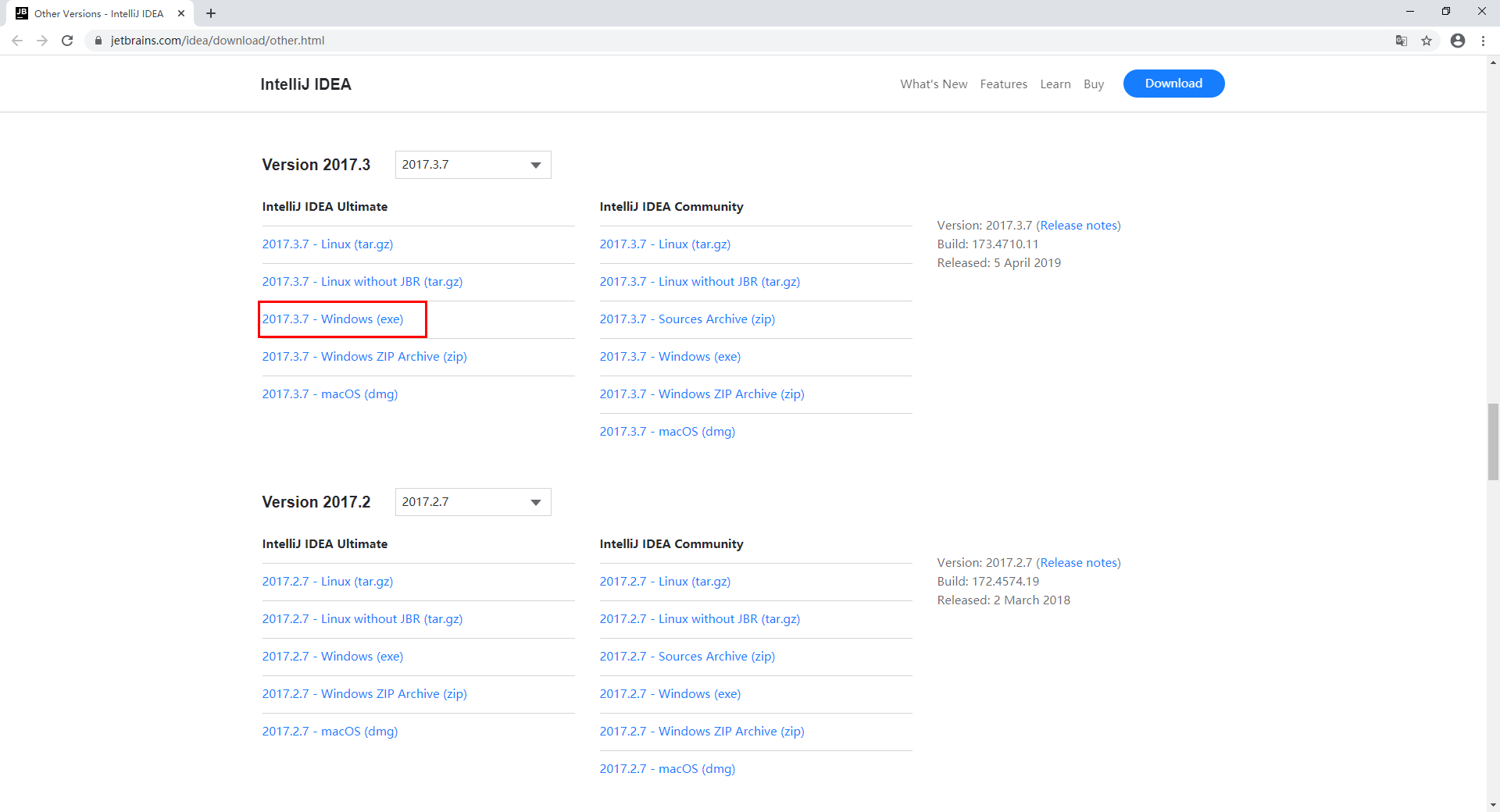Open Release notes for version 2017.2.7

(x=1078, y=563)
